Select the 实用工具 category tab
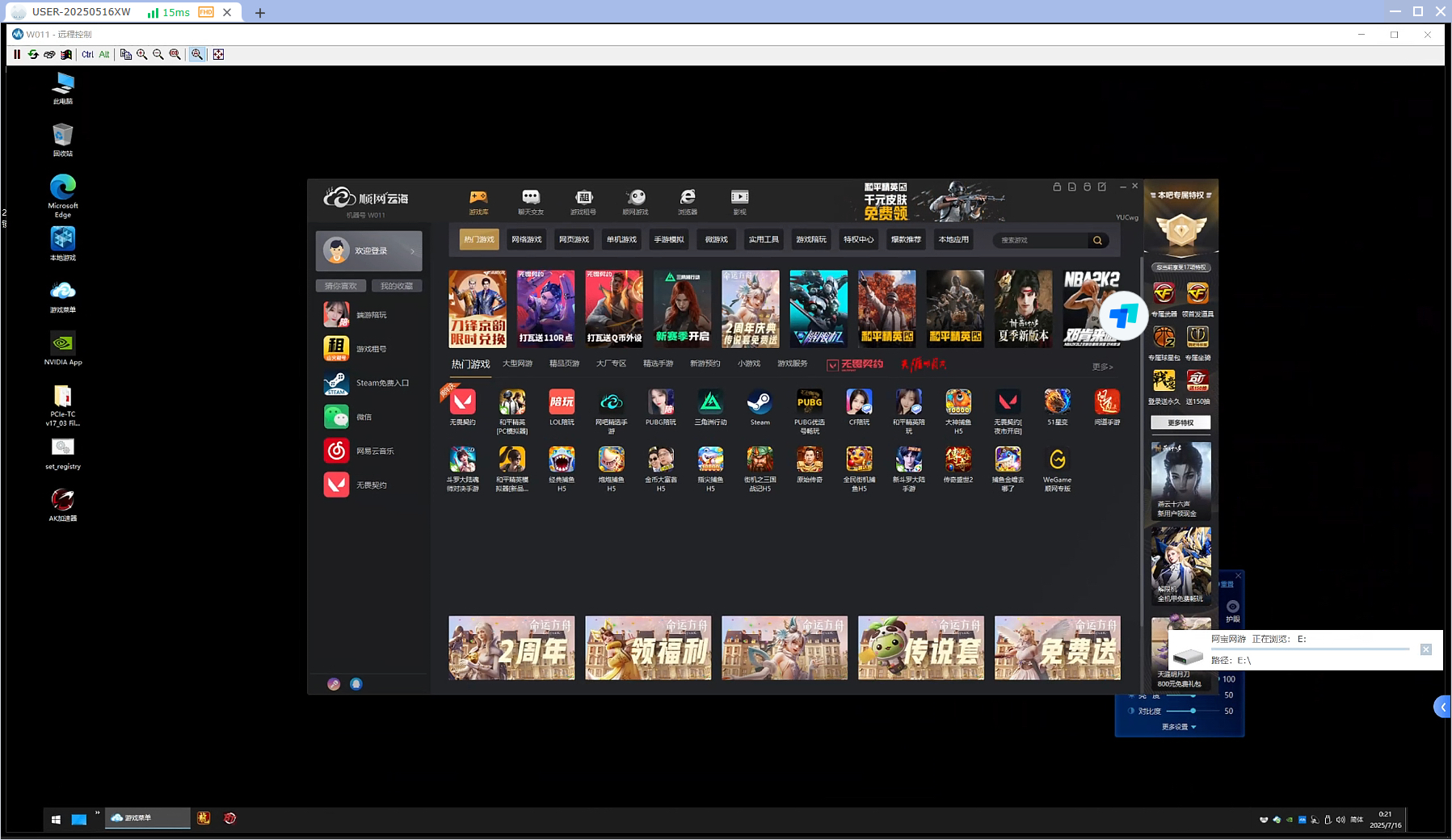 click(764, 240)
